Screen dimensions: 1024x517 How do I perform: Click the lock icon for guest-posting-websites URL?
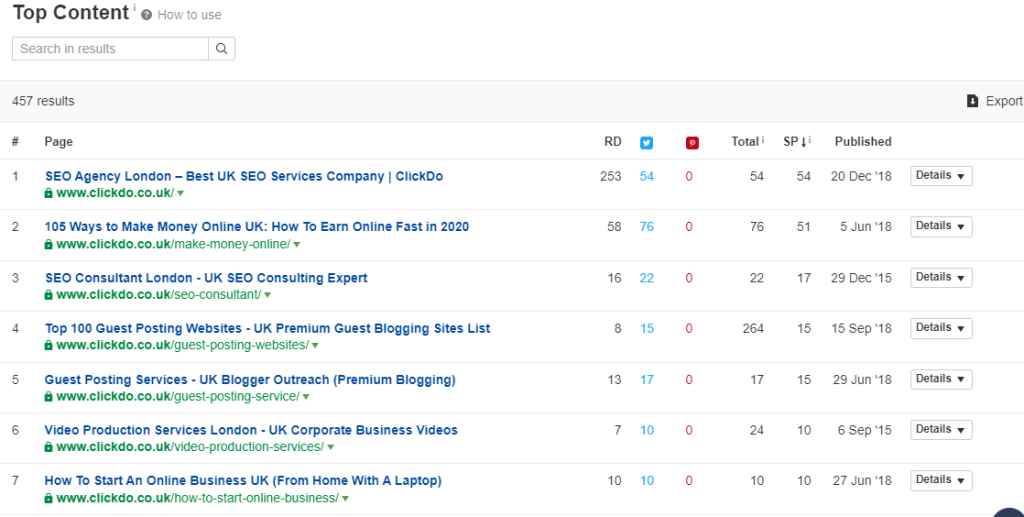(x=48, y=345)
